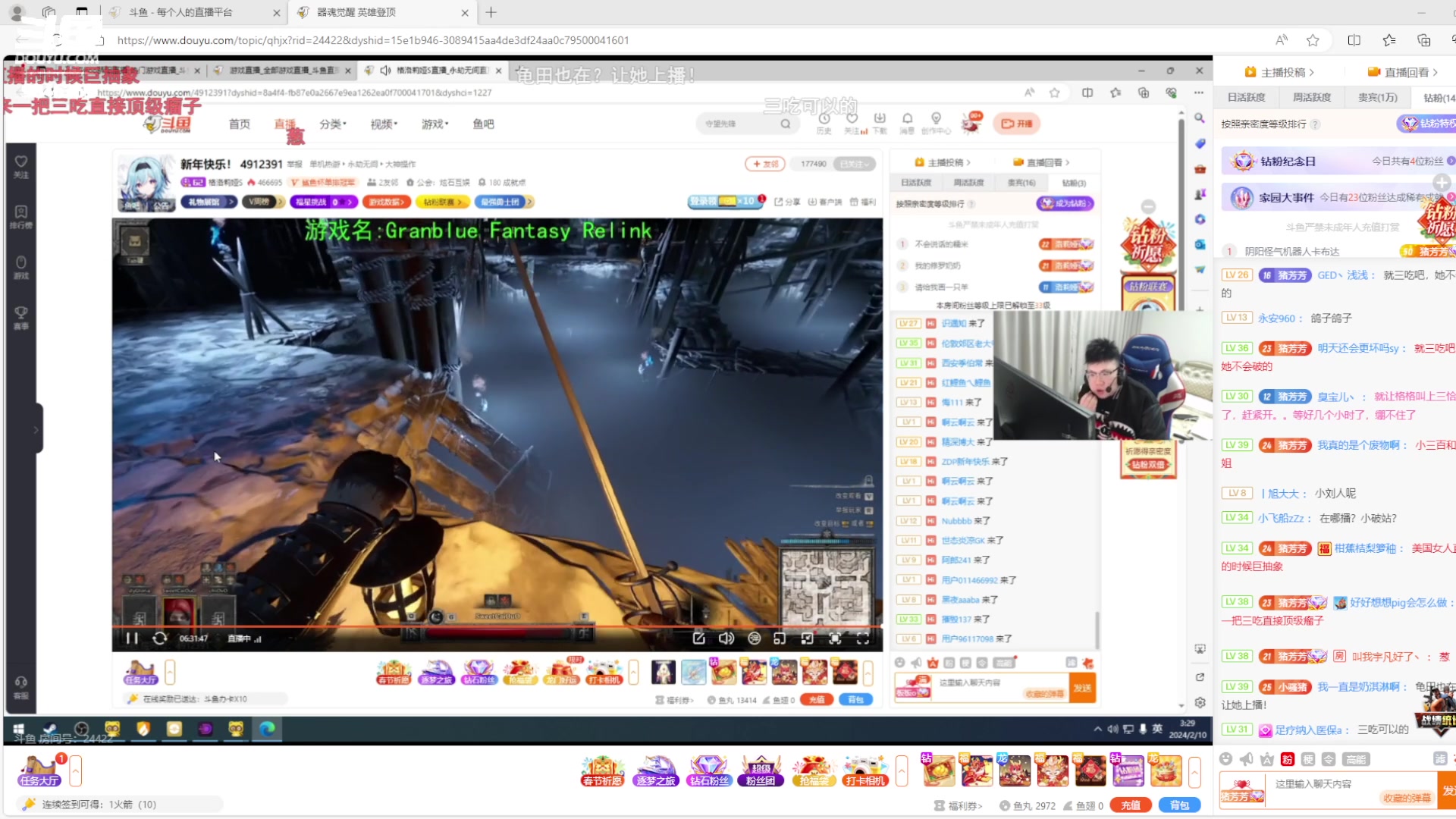Open 收藏的弹幕 saved danmaku
The image size is (1456, 819).
(1407, 798)
